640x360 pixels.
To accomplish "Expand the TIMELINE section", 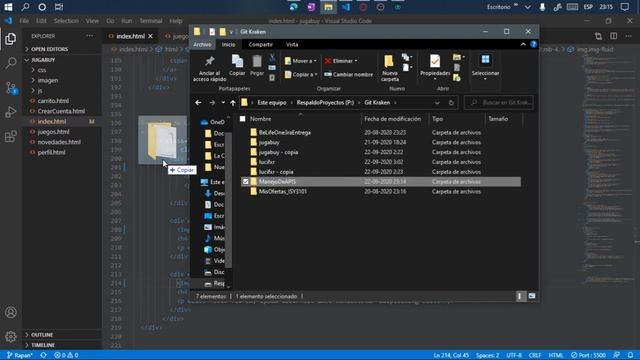I will [43, 345].
